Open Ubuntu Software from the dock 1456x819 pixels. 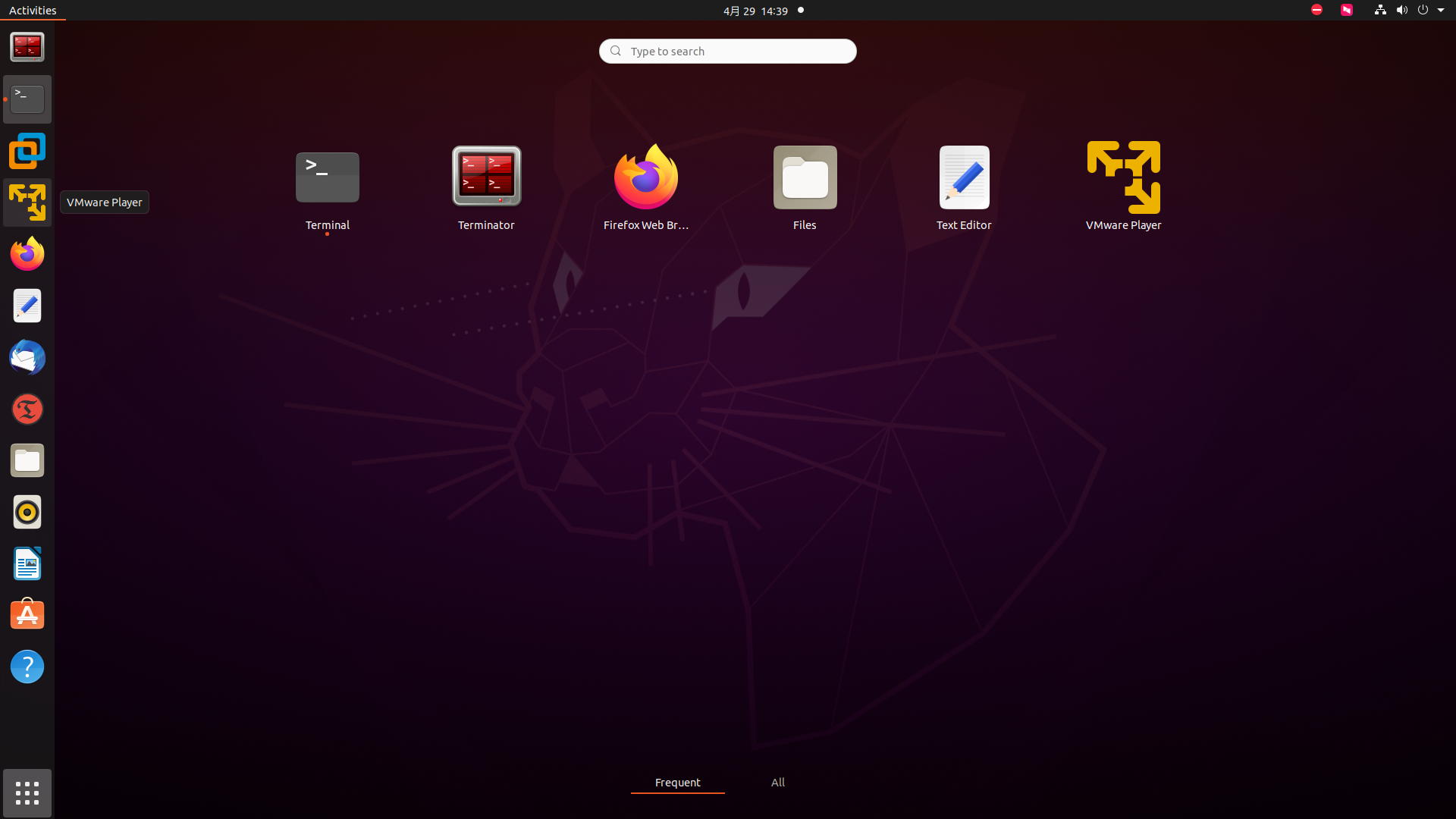tap(27, 615)
